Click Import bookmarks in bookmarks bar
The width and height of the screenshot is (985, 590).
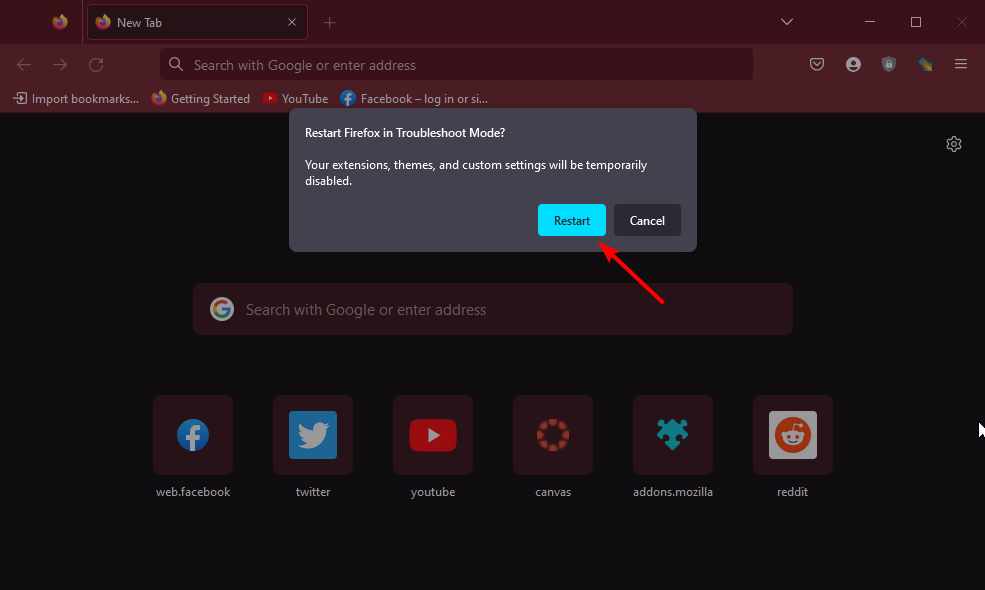(76, 99)
